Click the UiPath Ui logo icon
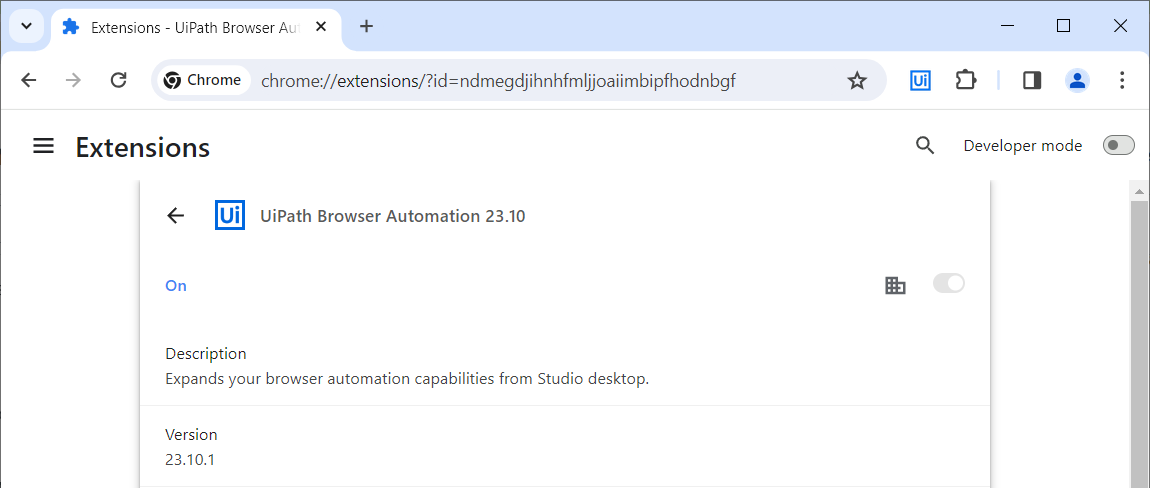 230,215
